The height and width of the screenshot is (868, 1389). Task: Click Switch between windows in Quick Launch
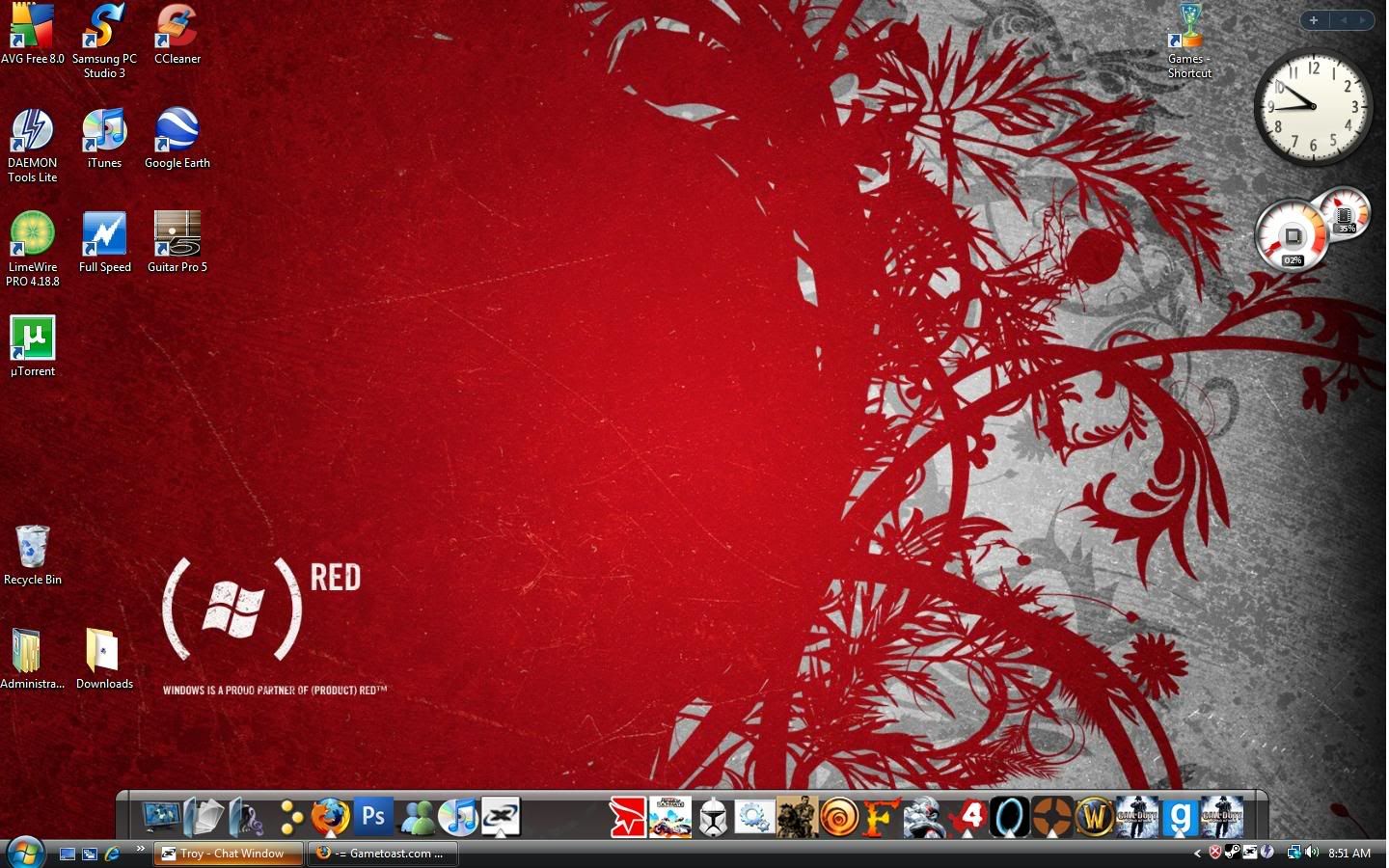[90, 854]
